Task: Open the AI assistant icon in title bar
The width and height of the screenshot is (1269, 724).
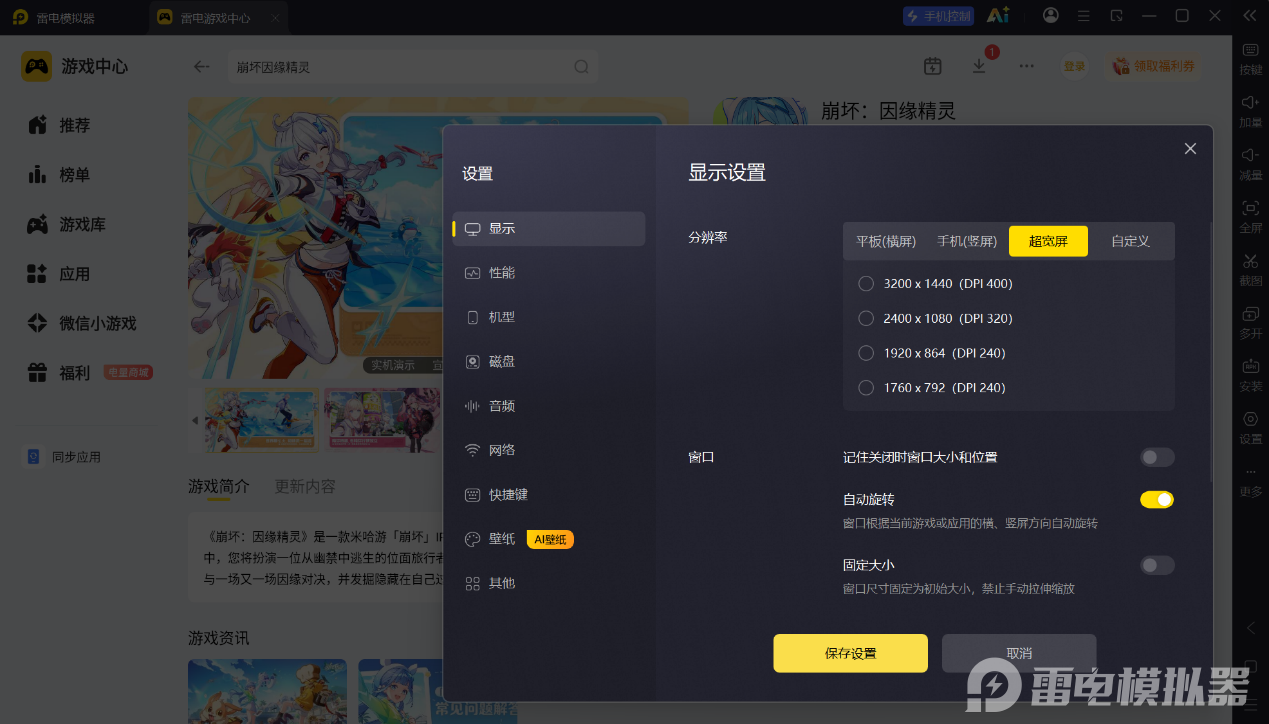Action: pos(997,16)
